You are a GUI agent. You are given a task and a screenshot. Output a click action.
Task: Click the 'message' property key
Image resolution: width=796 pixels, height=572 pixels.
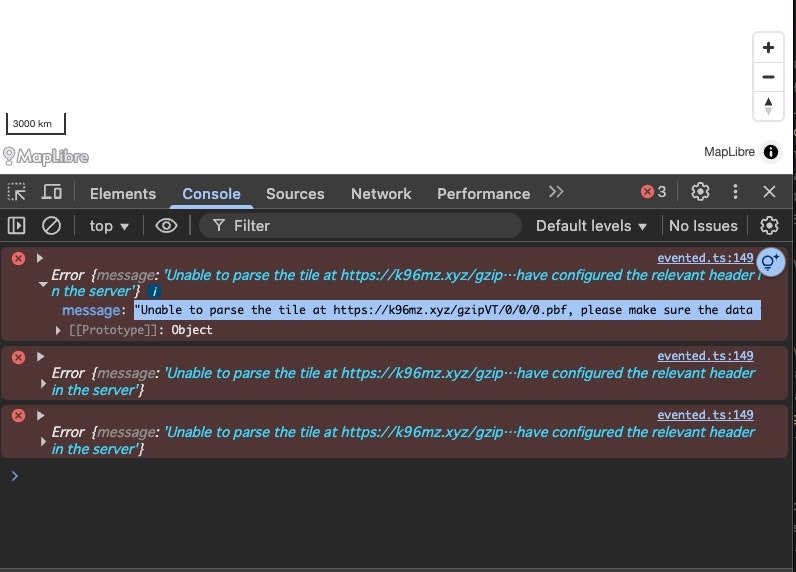click(91, 310)
